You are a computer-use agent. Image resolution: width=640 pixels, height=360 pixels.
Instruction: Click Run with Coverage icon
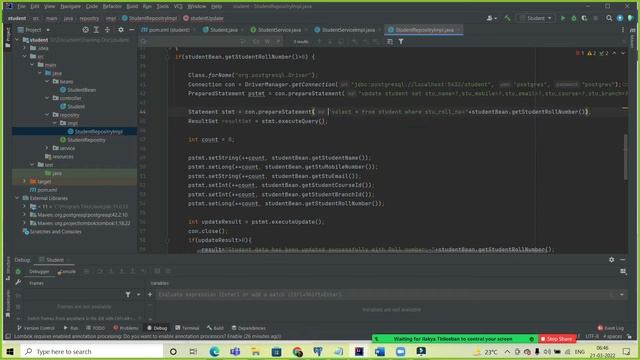[584, 18]
